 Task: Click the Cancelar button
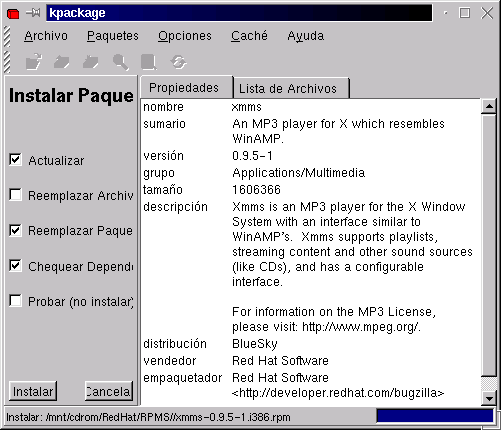pos(109,391)
